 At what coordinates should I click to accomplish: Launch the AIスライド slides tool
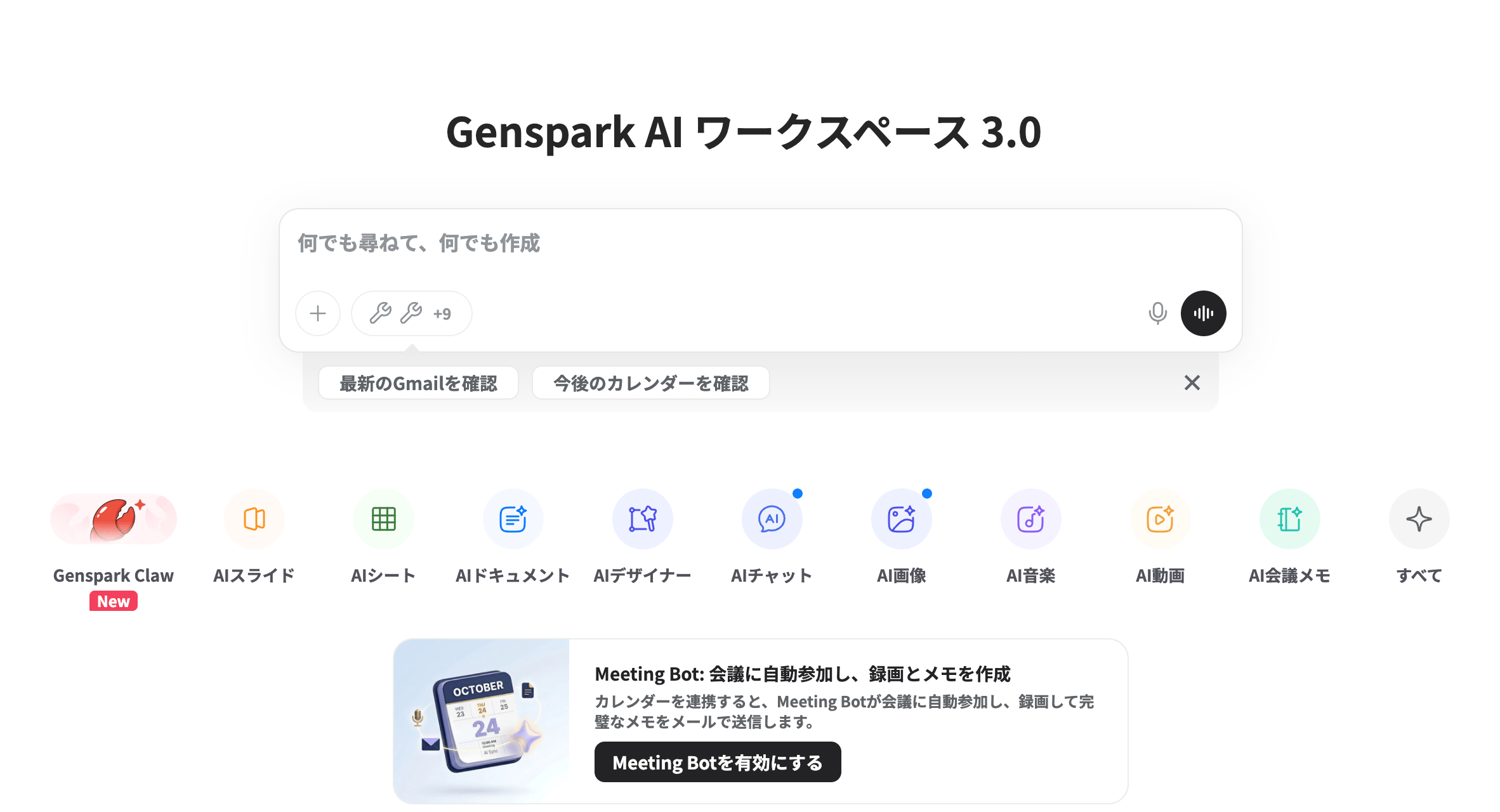(254, 519)
